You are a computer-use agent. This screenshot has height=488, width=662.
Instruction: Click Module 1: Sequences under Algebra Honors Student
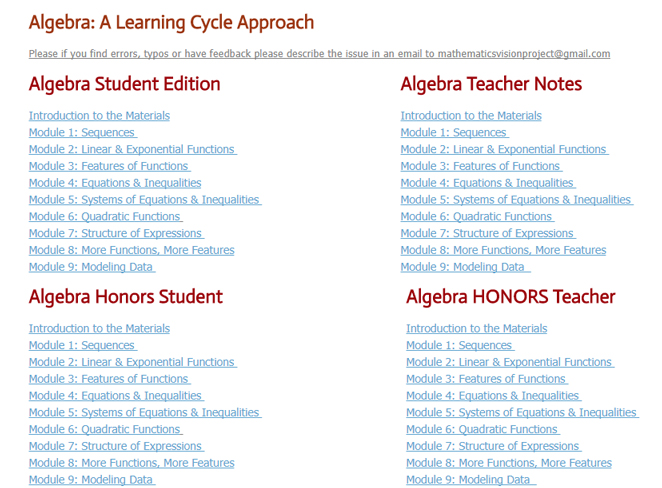pyautogui.click(x=82, y=346)
